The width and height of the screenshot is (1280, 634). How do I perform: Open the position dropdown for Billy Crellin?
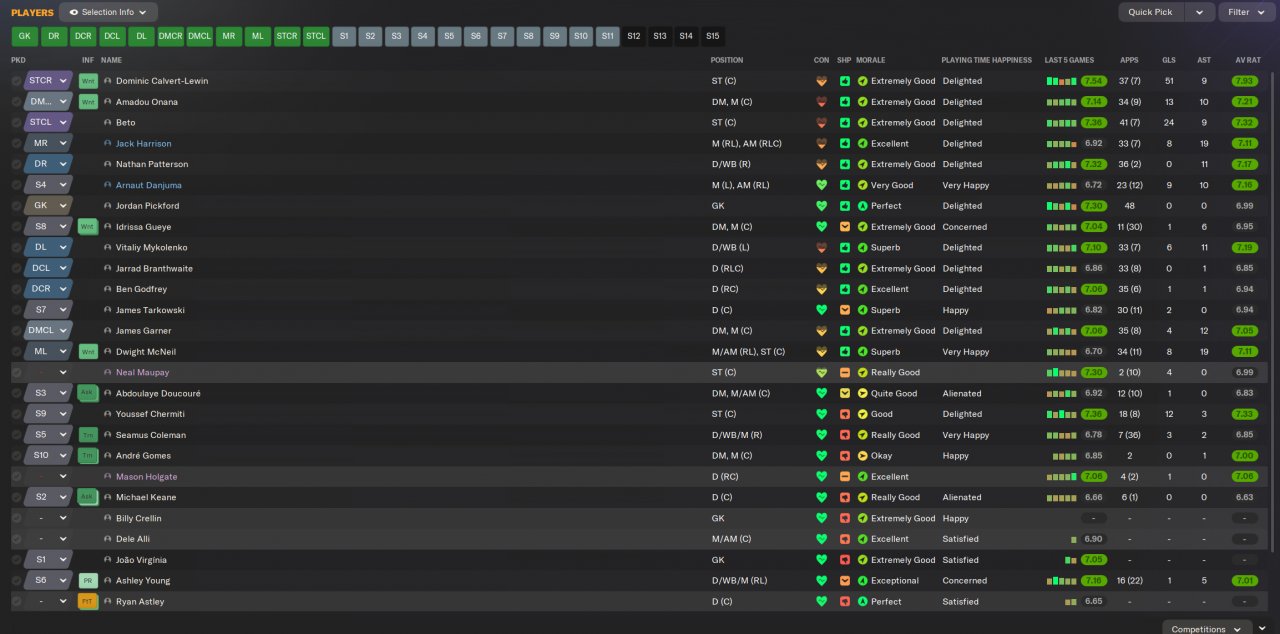[48, 518]
